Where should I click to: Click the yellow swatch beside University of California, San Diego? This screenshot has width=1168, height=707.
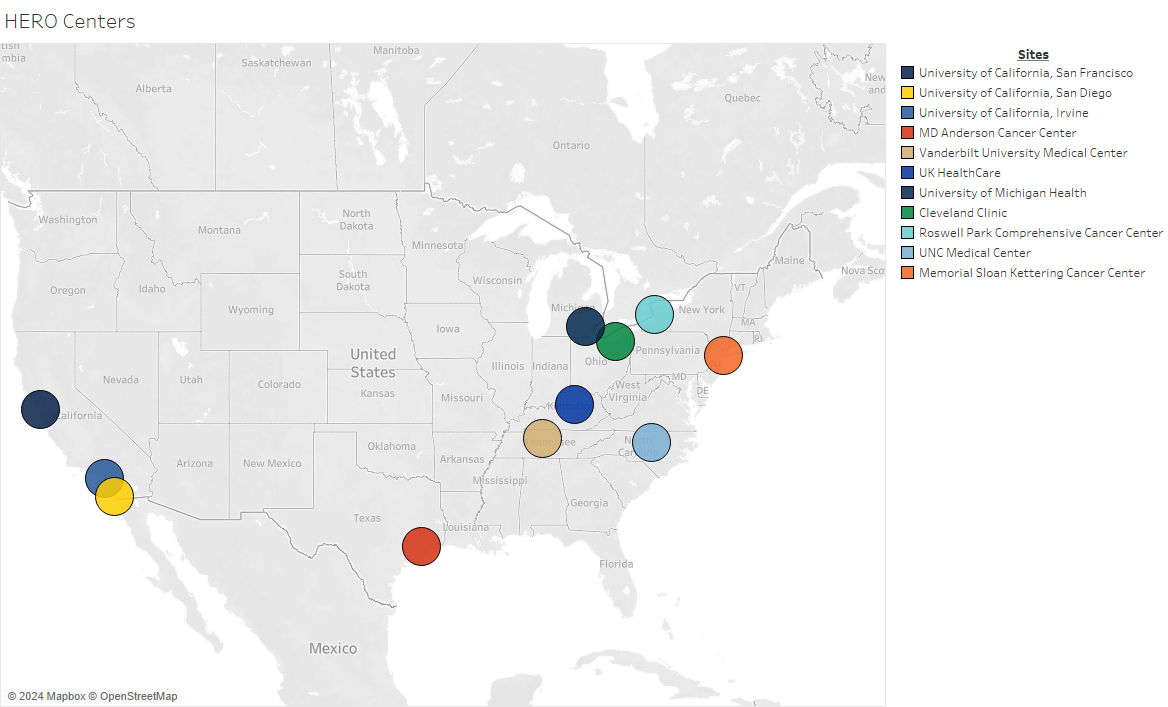pyautogui.click(x=906, y=92)
